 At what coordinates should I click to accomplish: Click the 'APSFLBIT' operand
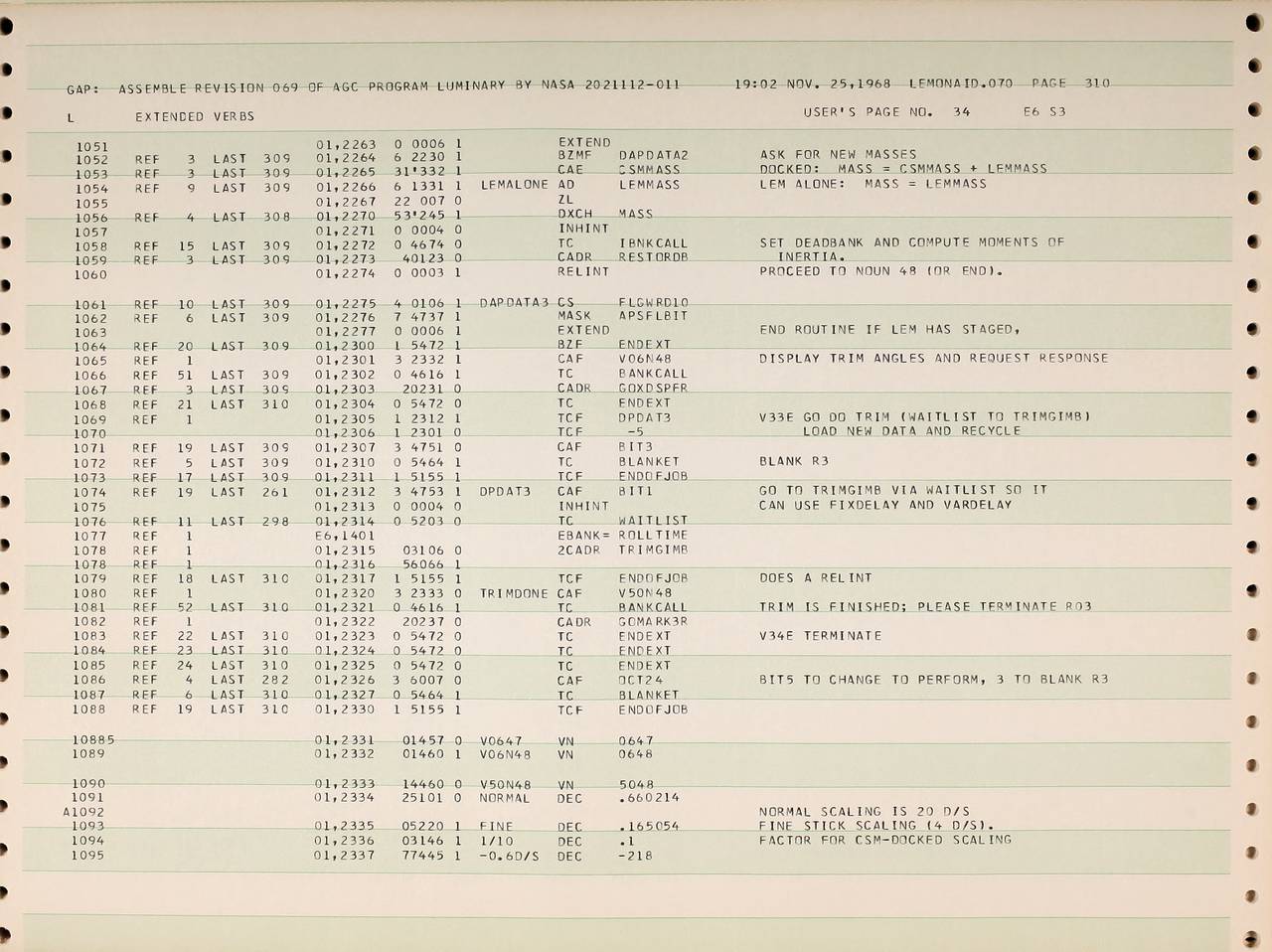pos(653,317)
